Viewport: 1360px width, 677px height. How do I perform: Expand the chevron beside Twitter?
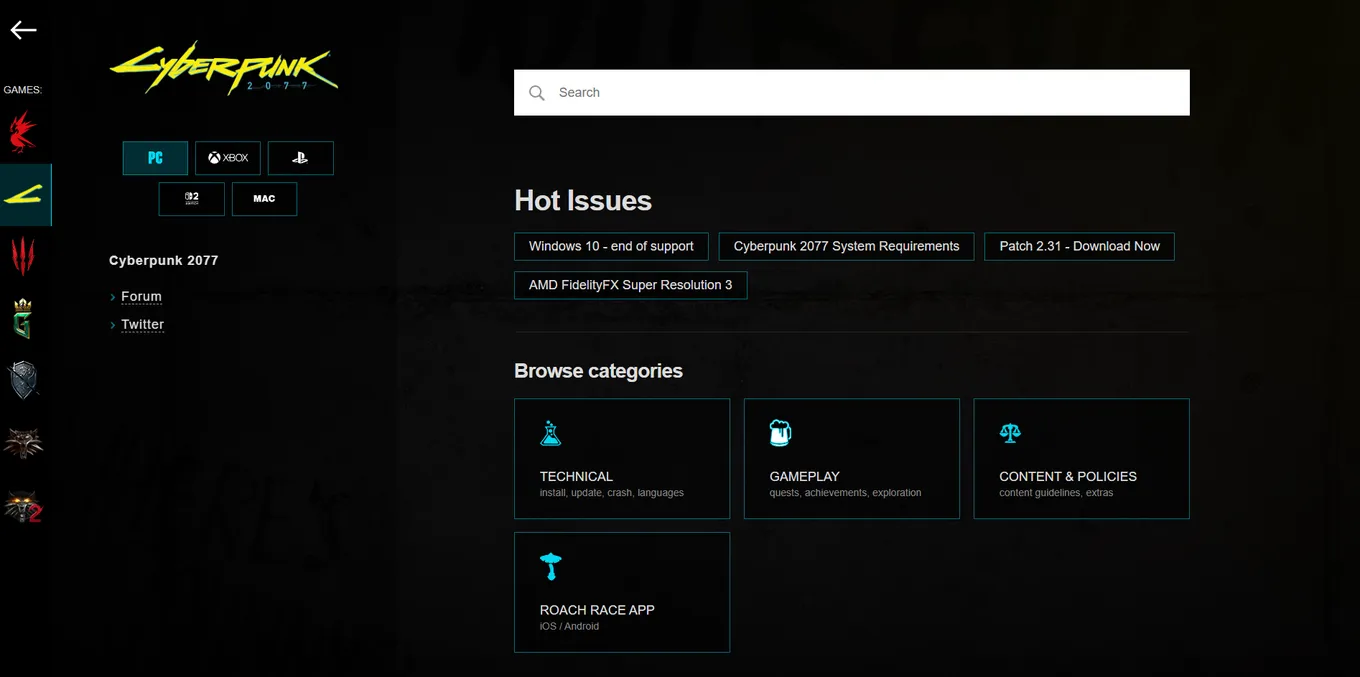click(x=113, y=325)
